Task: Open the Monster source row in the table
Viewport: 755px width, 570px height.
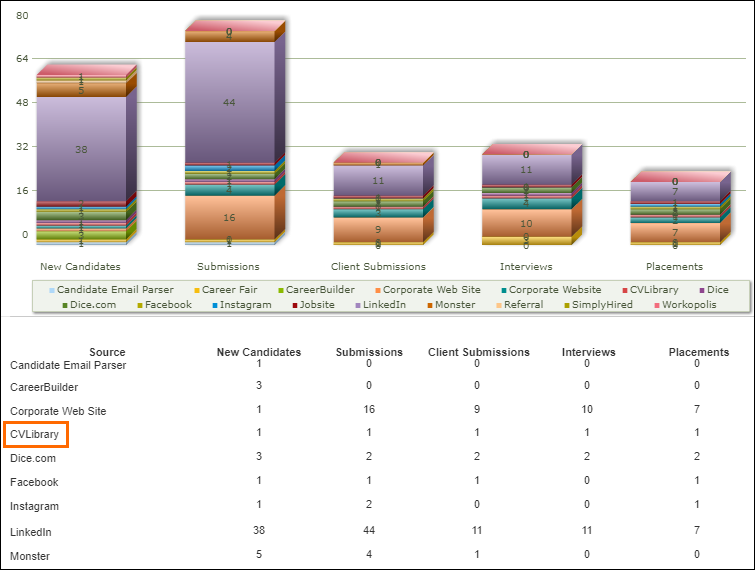Action: coord(30,555)
